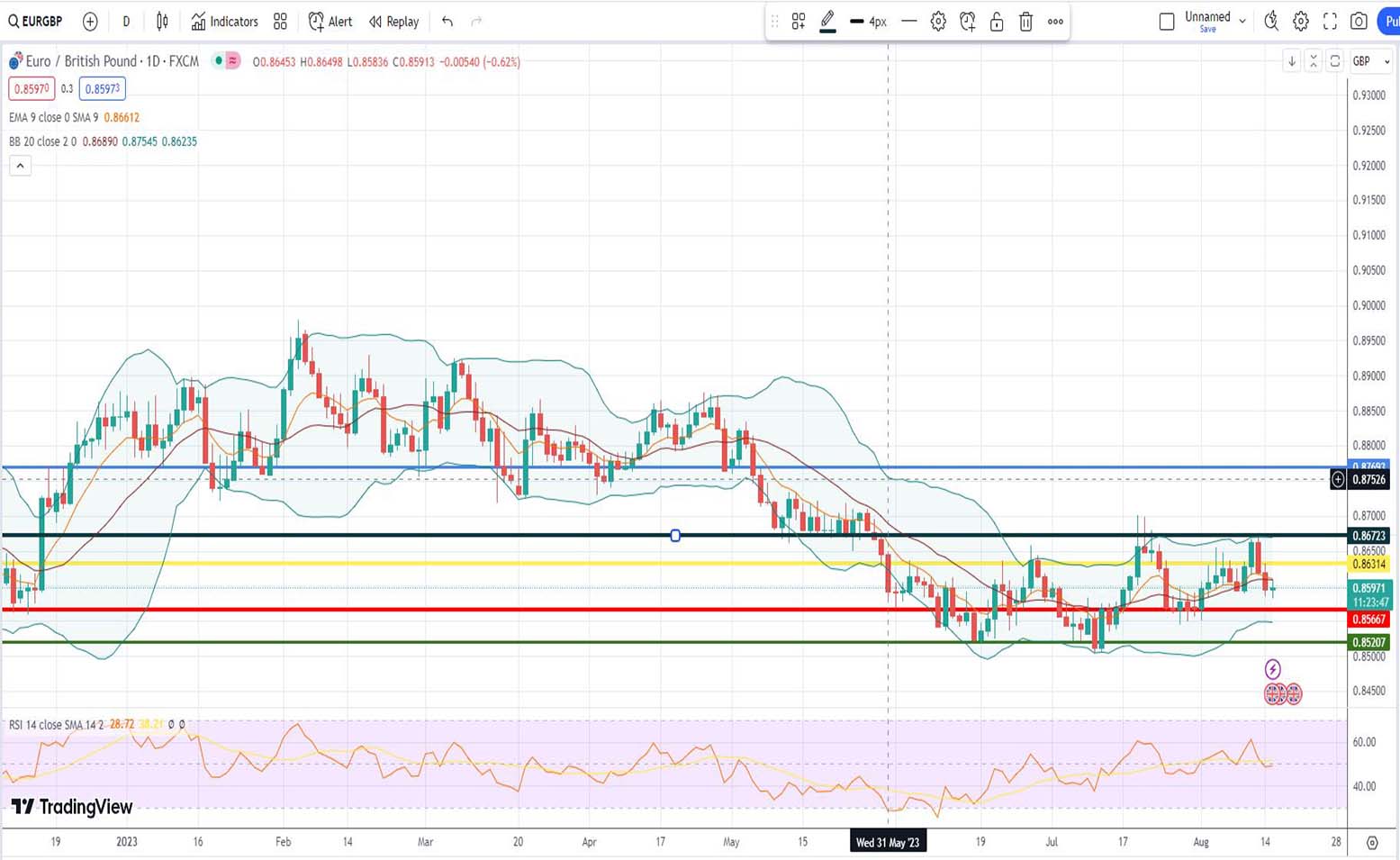
Task: Take a chart snapshot with camera icon
Action: [1359, 22]
